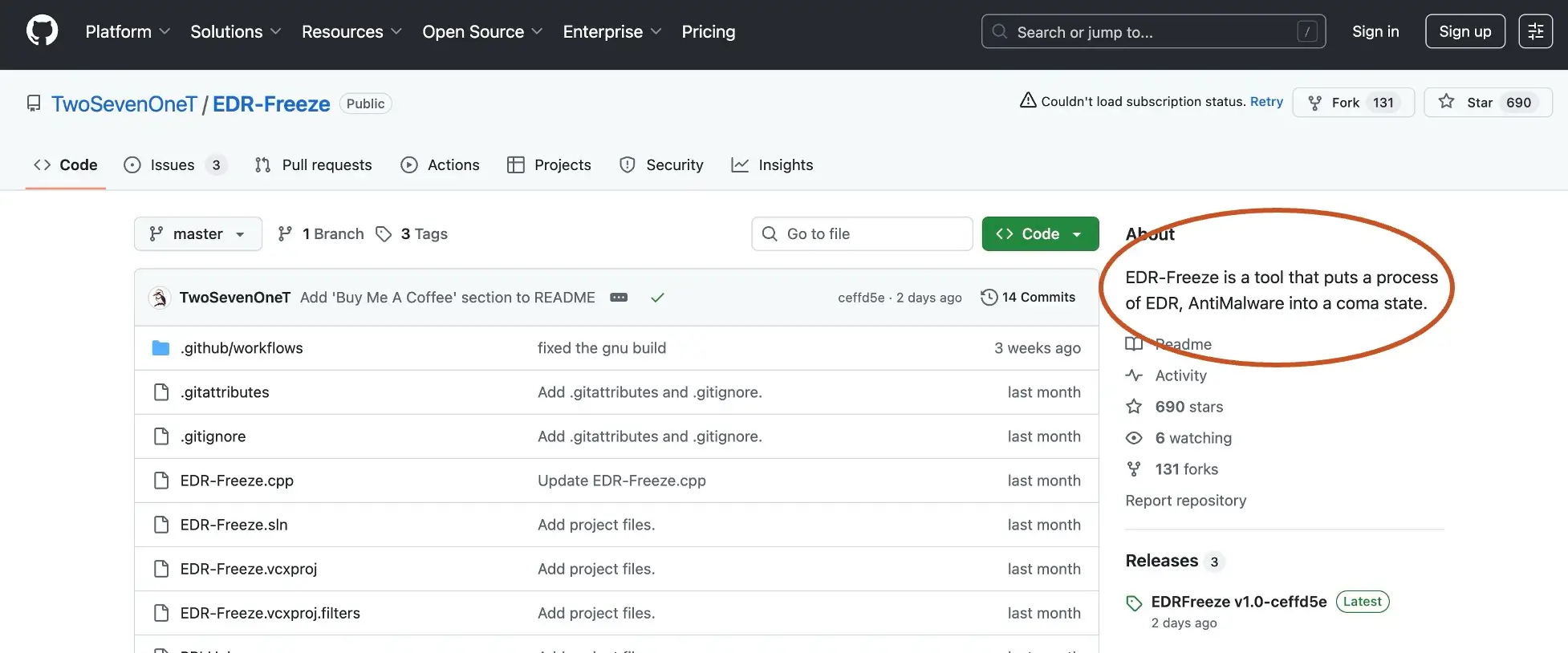Switch to the Projects tab
The width and height of the screenshot is (1568, 653).
(x=549, y=164)
